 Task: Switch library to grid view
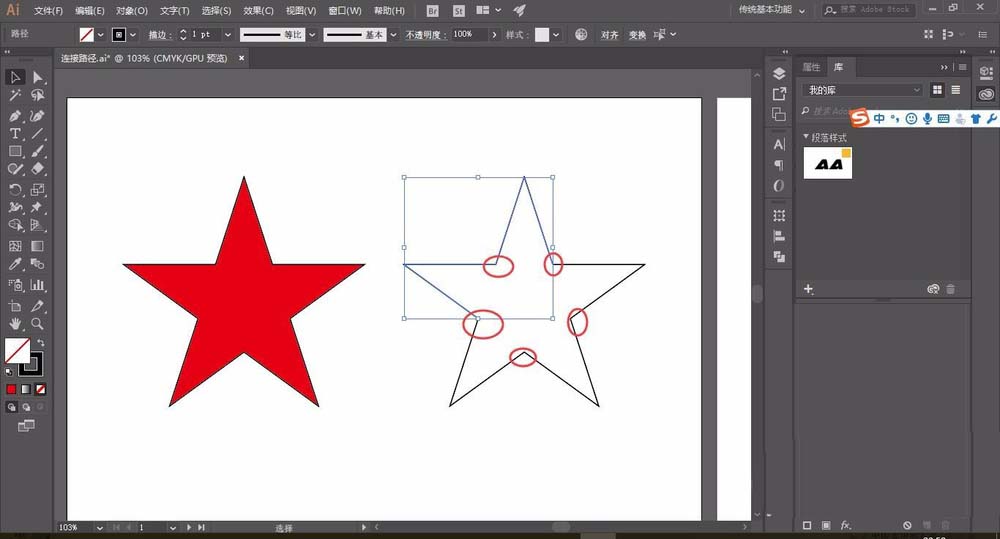(x=938, y=90)
